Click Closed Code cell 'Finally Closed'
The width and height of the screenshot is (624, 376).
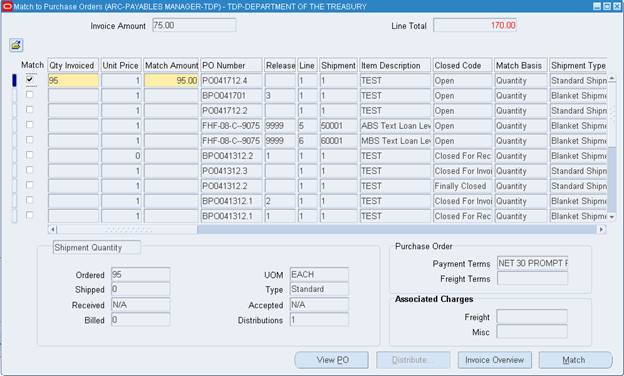pyautogui.click(x=463, y=187)
